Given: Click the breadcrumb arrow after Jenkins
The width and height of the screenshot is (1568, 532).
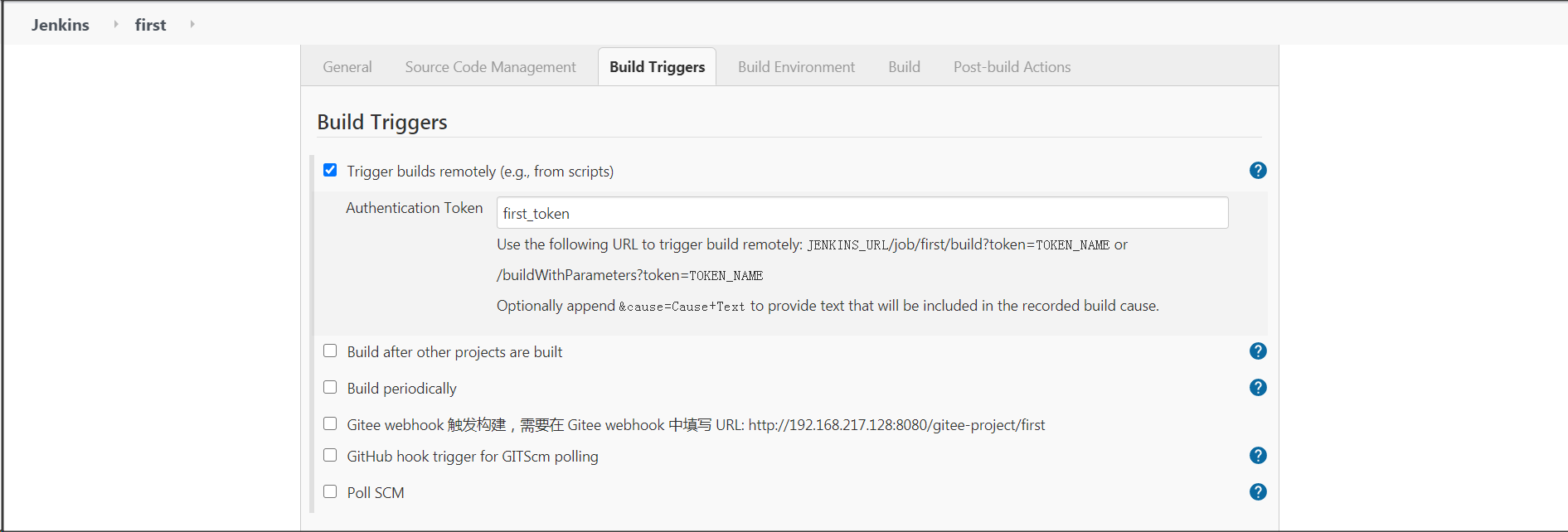Looking at the screenshot, I should [114, 24].
